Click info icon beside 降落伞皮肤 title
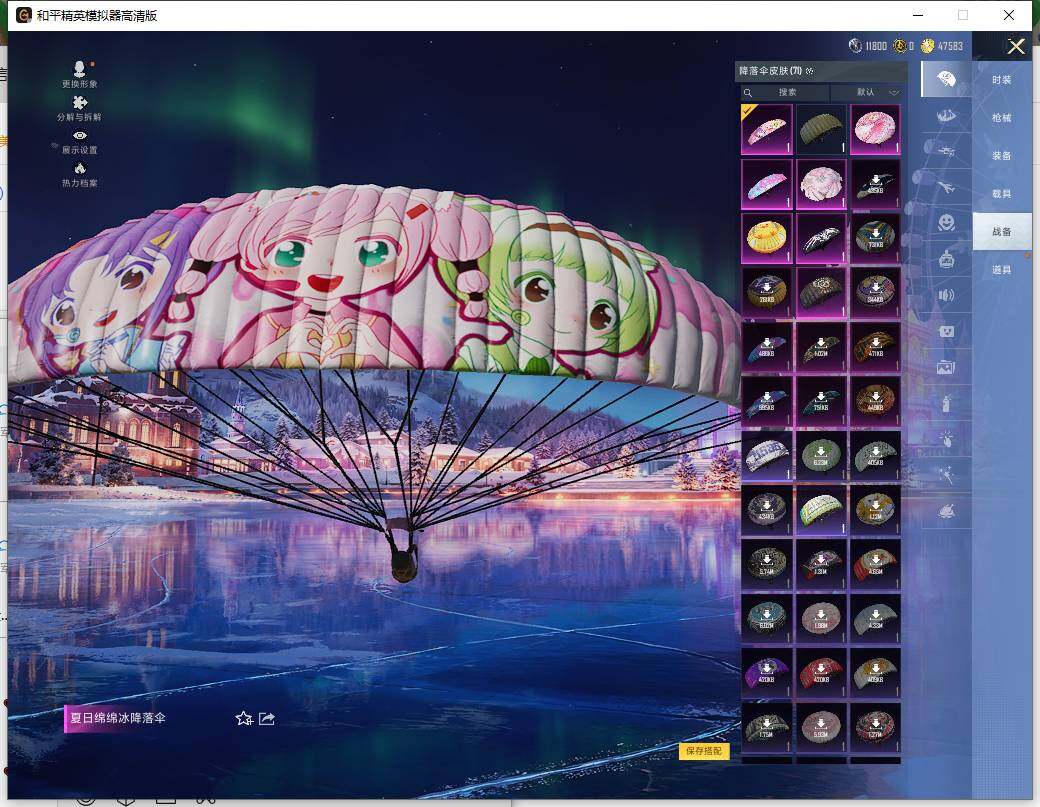The height and width of the screenshot is (807, 1040). [x=810, y=71]
